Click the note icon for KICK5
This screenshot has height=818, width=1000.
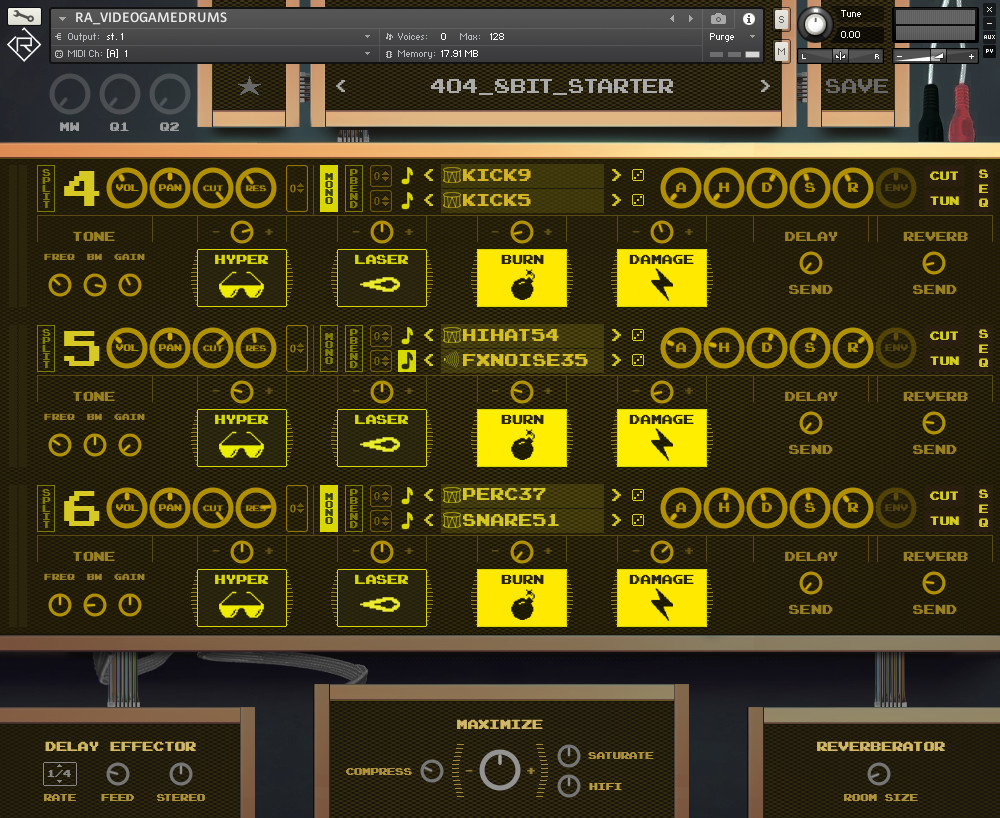tap(407, 200)
